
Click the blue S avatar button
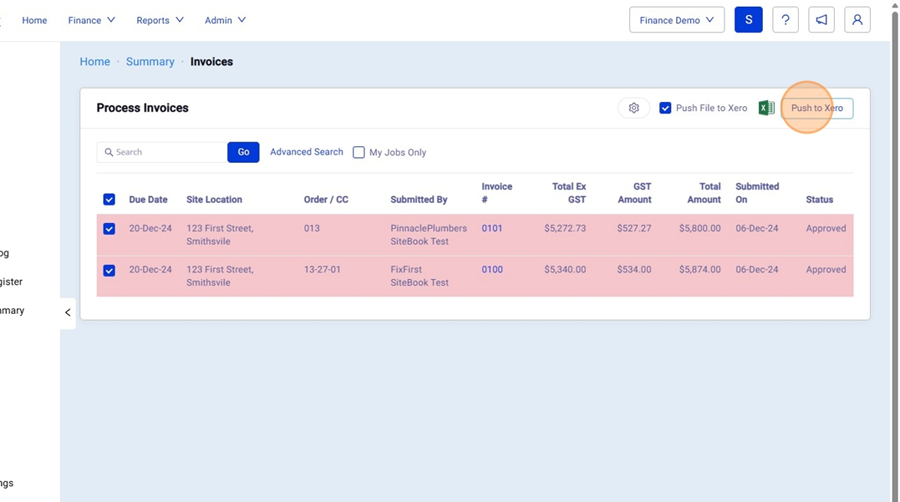pyautogui.click(x=748, y=20)
